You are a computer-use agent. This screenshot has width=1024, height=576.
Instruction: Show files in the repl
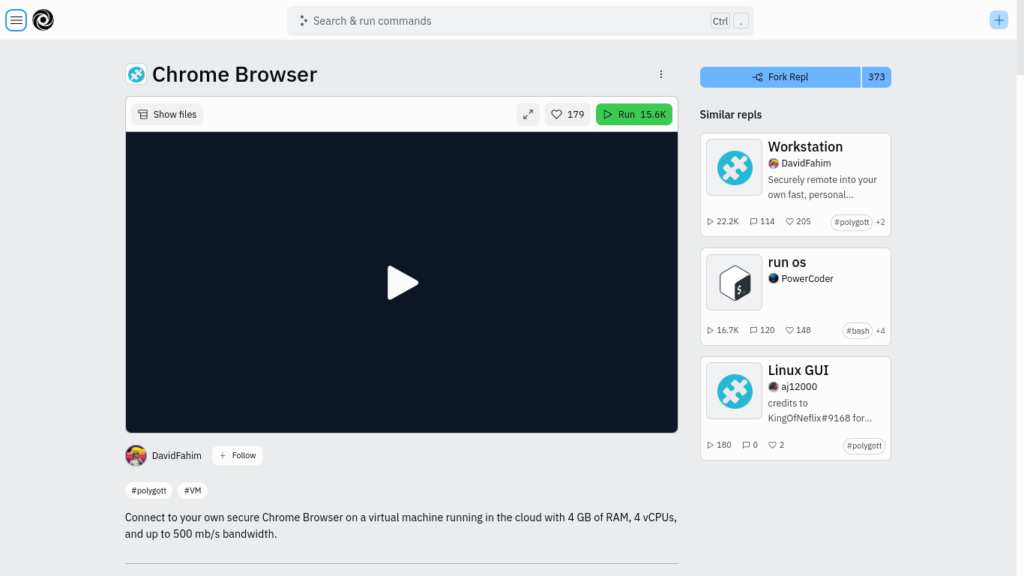coord(167,114)
